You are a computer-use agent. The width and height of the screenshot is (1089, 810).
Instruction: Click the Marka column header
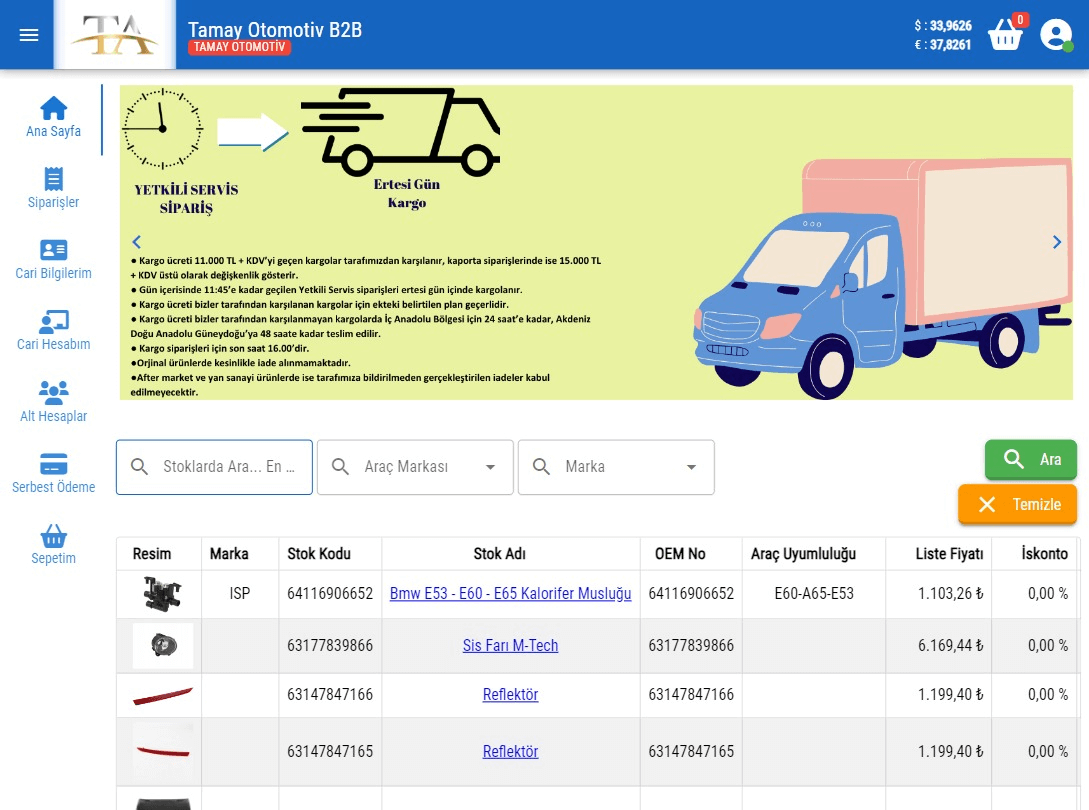pyautogui.click(x=229, y=554)
